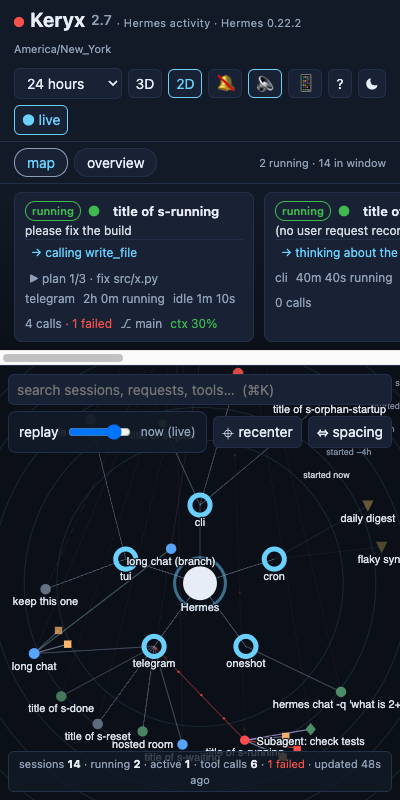Image resolution: width=400 pixels, height=800 pixels.
Task: Click the title of s-orphan-startup label
Action: pyautogui.click(x=329, y=409)
